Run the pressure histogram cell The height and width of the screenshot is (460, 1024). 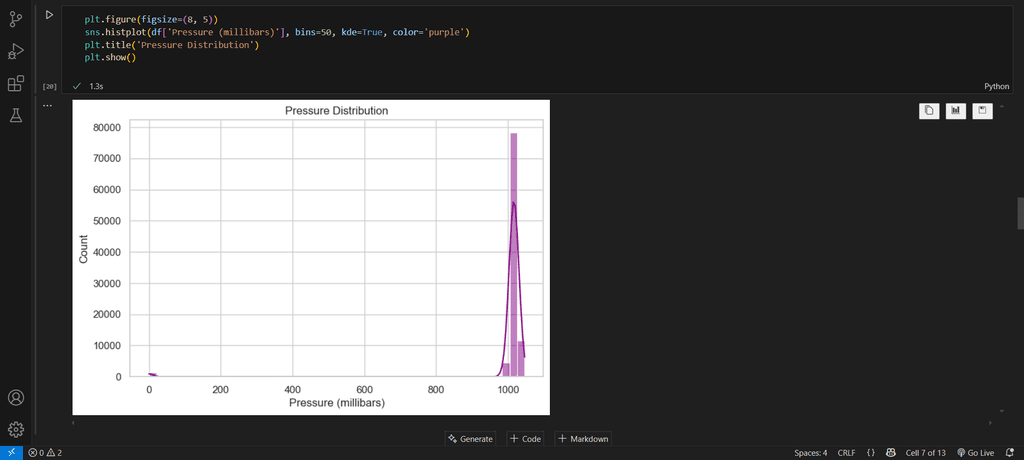click(x=49, y=14)
